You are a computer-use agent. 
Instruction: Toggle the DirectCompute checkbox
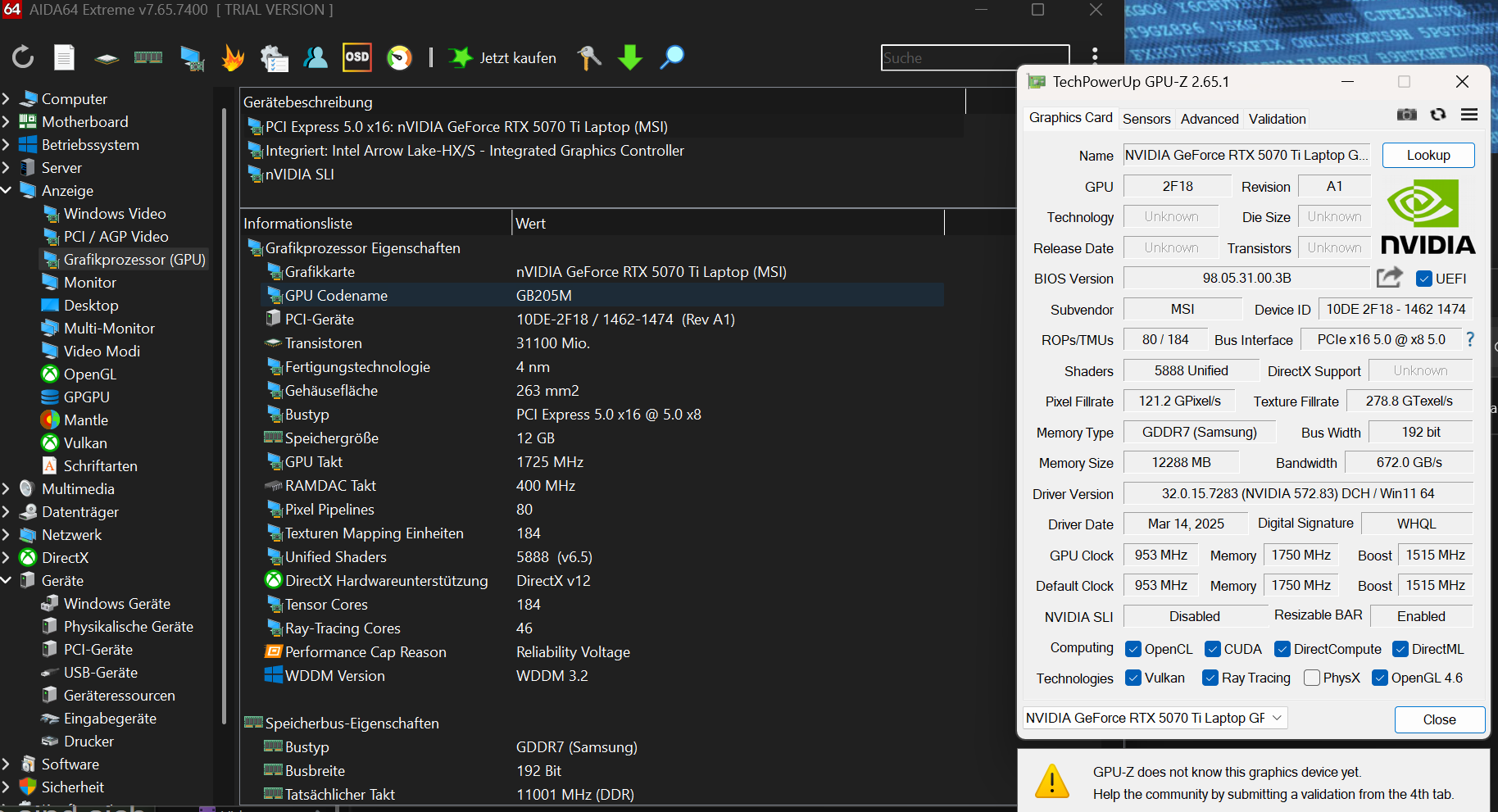[x=1282, y=649]
